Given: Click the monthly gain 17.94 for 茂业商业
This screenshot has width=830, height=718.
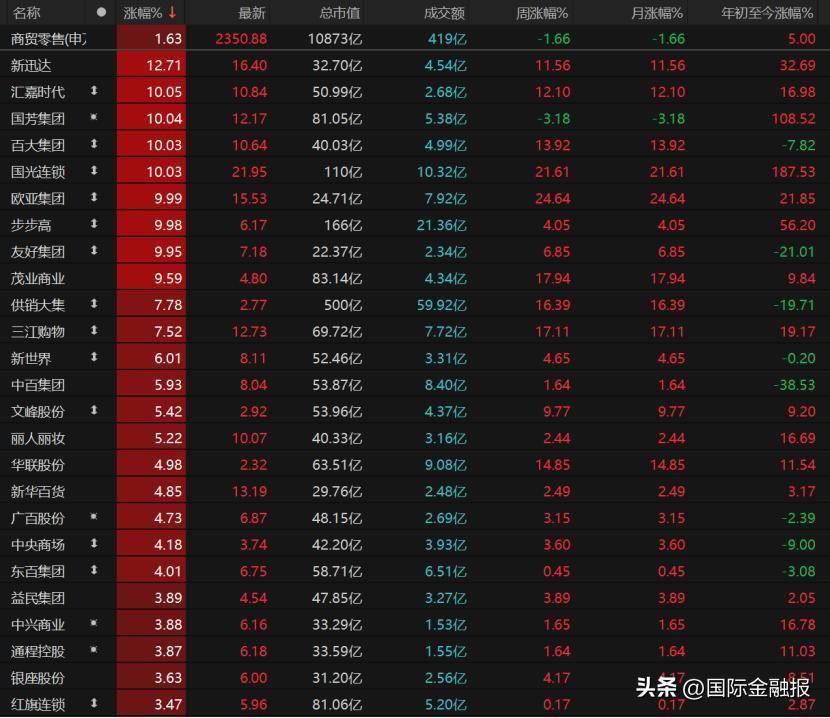Looking at the screenshot, I should (x=667, y=279).
